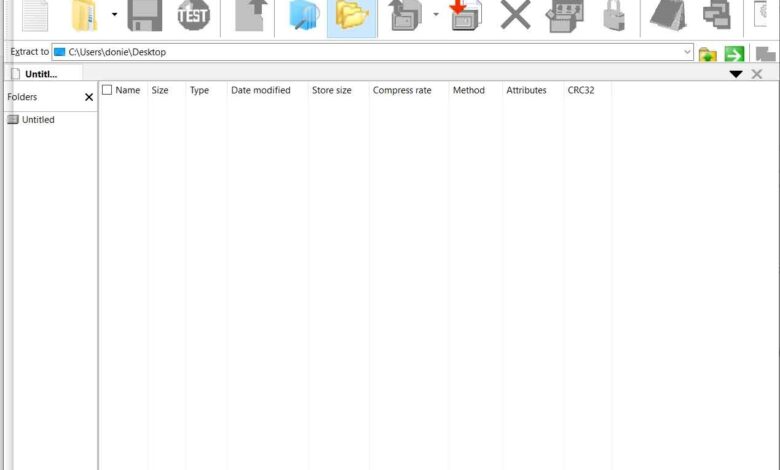Encrypt archive with the padlock icon

pyautogui.click(x=614, y=15)
